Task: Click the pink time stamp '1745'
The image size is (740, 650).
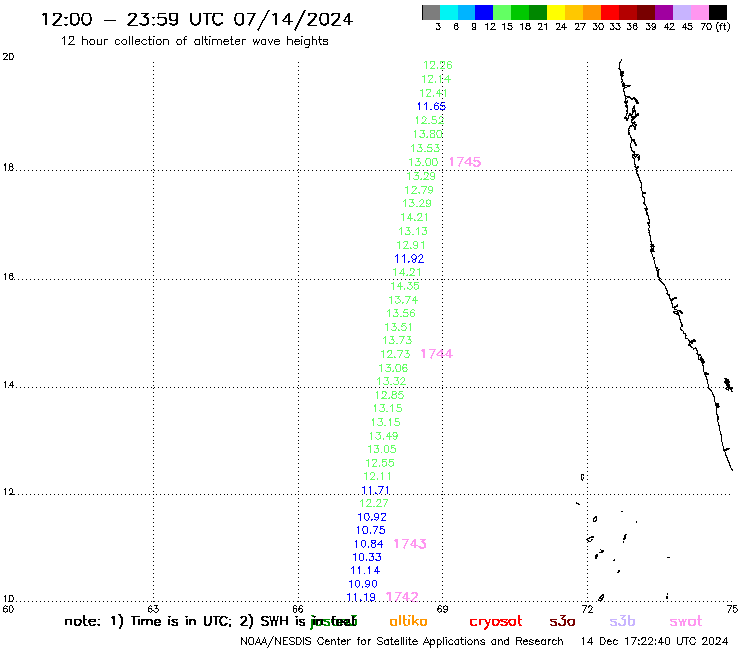Action: (x=465, y=162)
